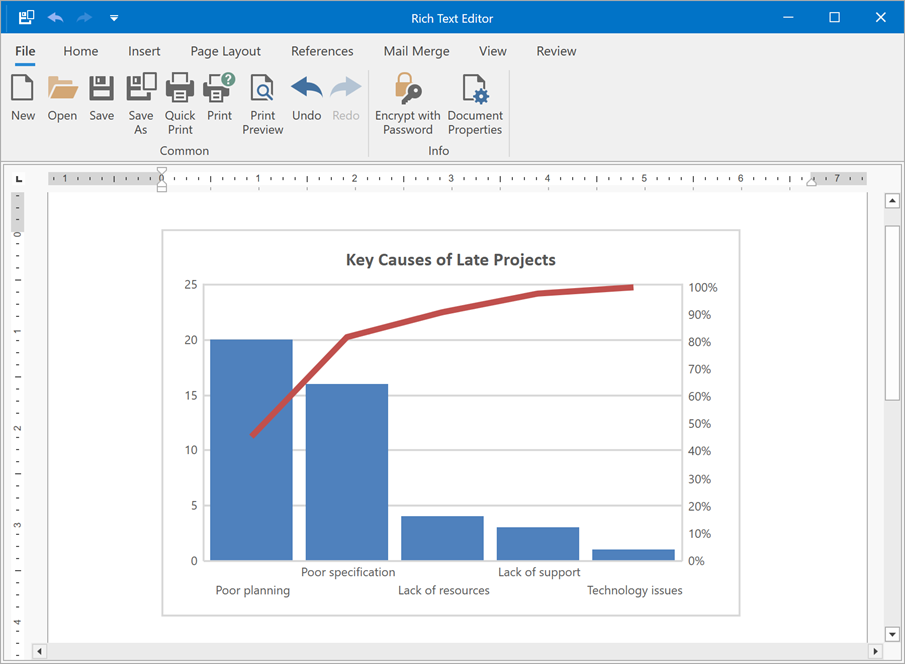Click the Save icon on the Quick Access Toolbar
Image resolution: width=906 pixels, height=664 pixels.
(25, 17)
